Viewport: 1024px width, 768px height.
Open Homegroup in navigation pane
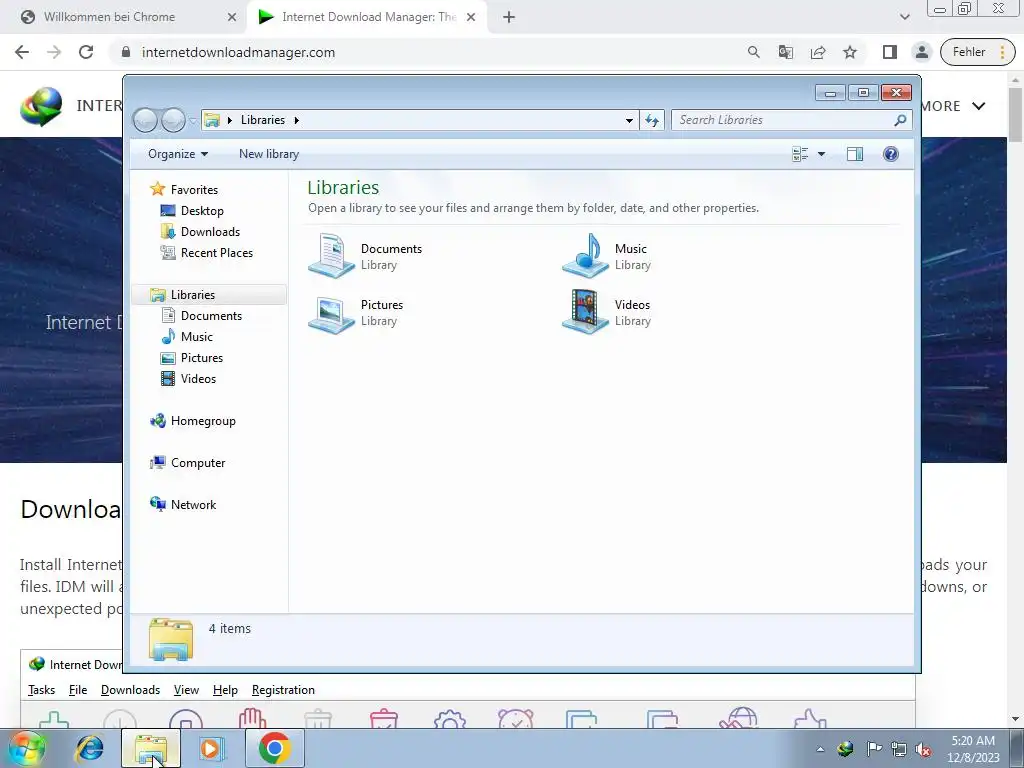(x=203, y=421)
